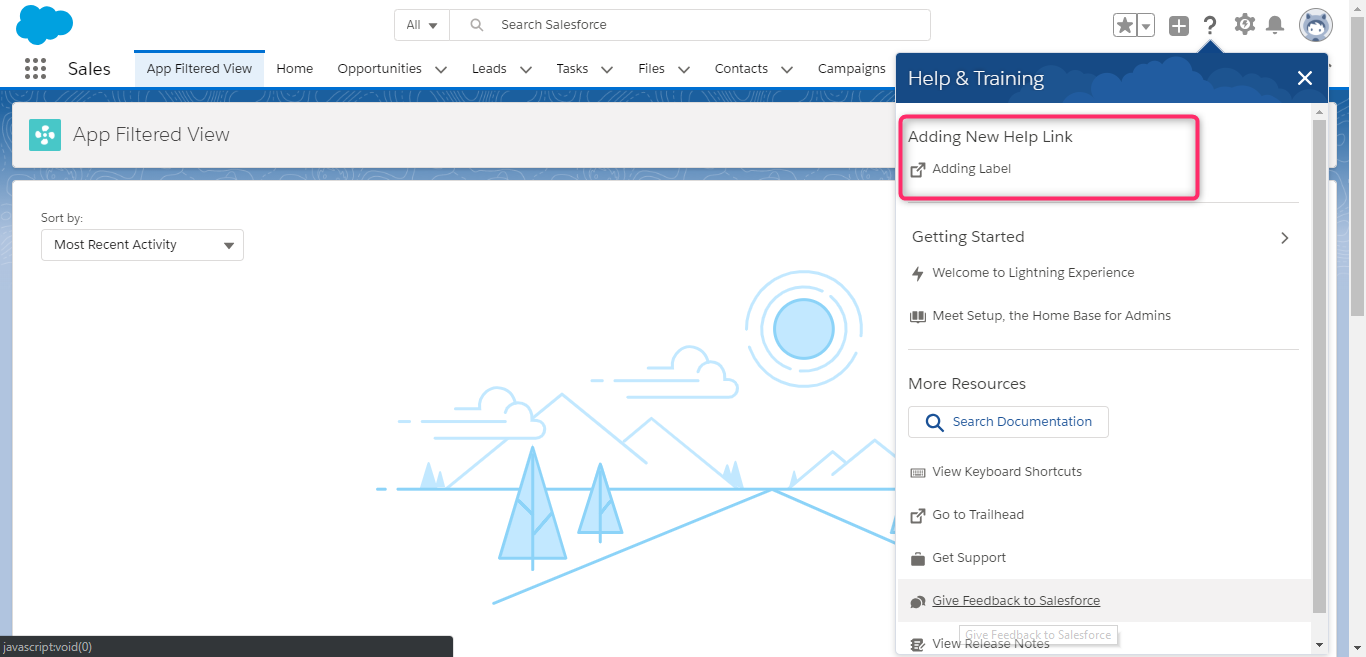1366x657 pixels.
Task: Open the search scope All dropdown
Action: 422,25
